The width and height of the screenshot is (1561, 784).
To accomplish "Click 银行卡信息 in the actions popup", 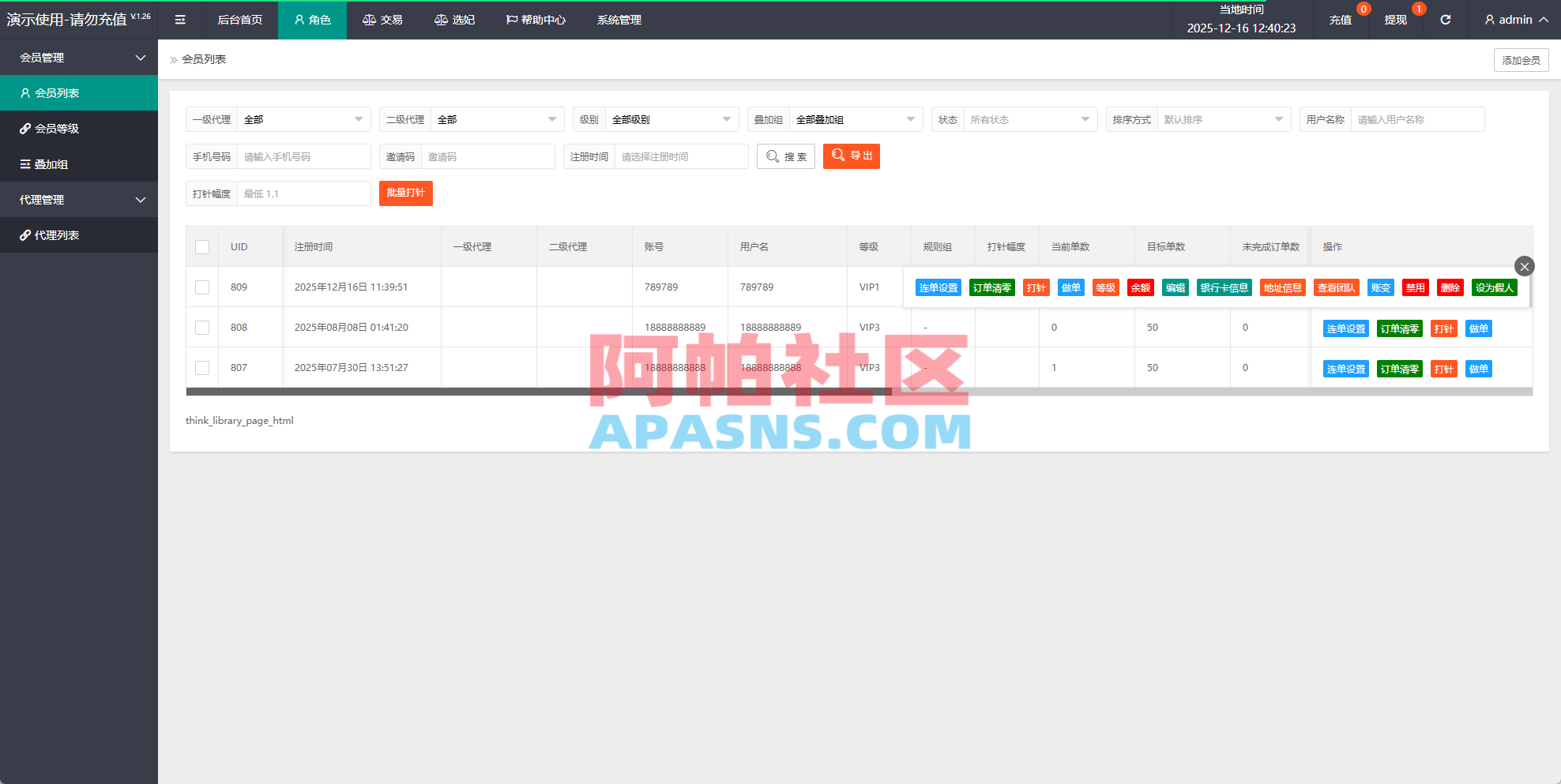I will click(1224, 287).
